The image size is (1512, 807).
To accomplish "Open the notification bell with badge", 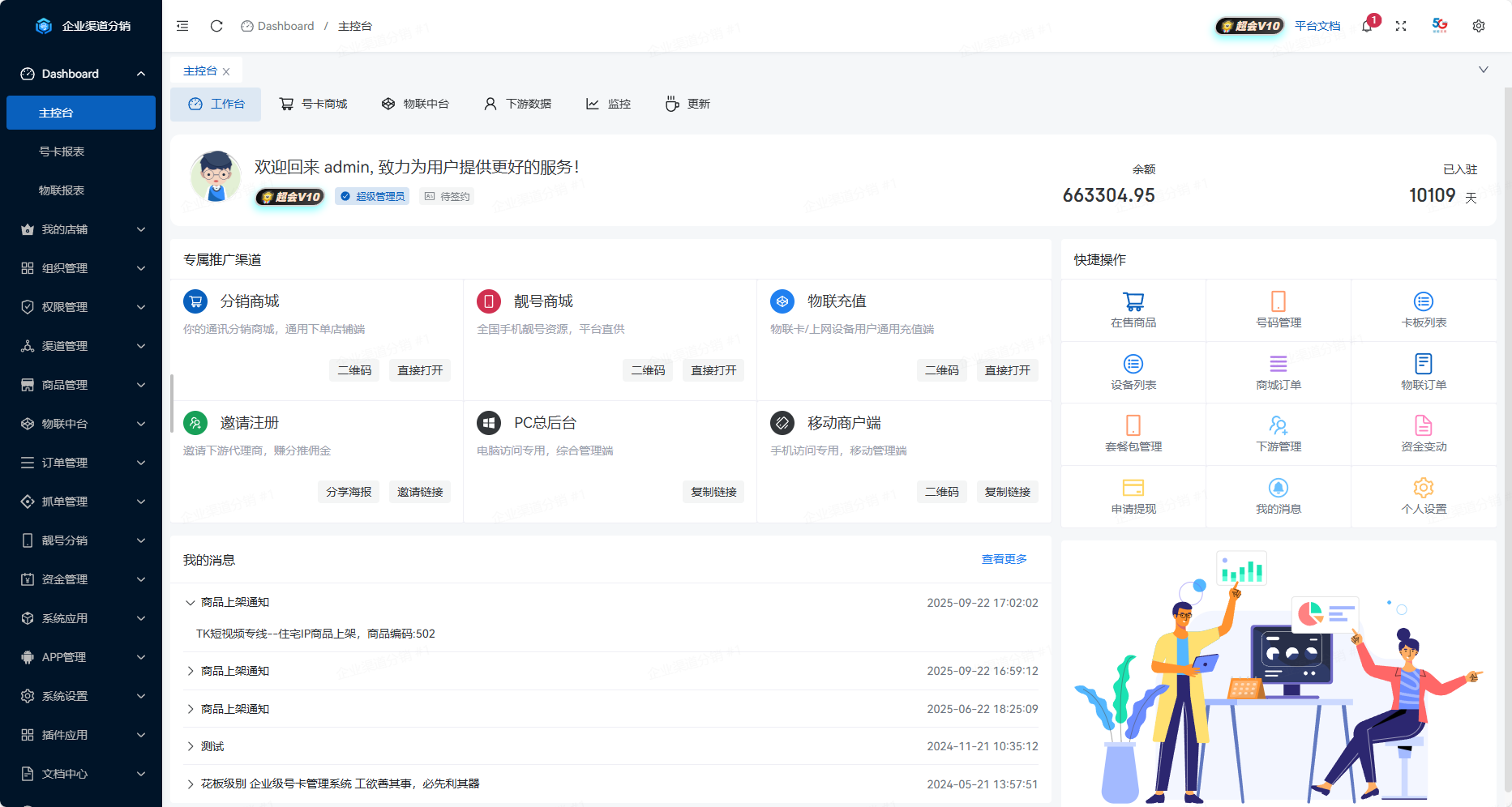I will click(x=1366, y=25).
